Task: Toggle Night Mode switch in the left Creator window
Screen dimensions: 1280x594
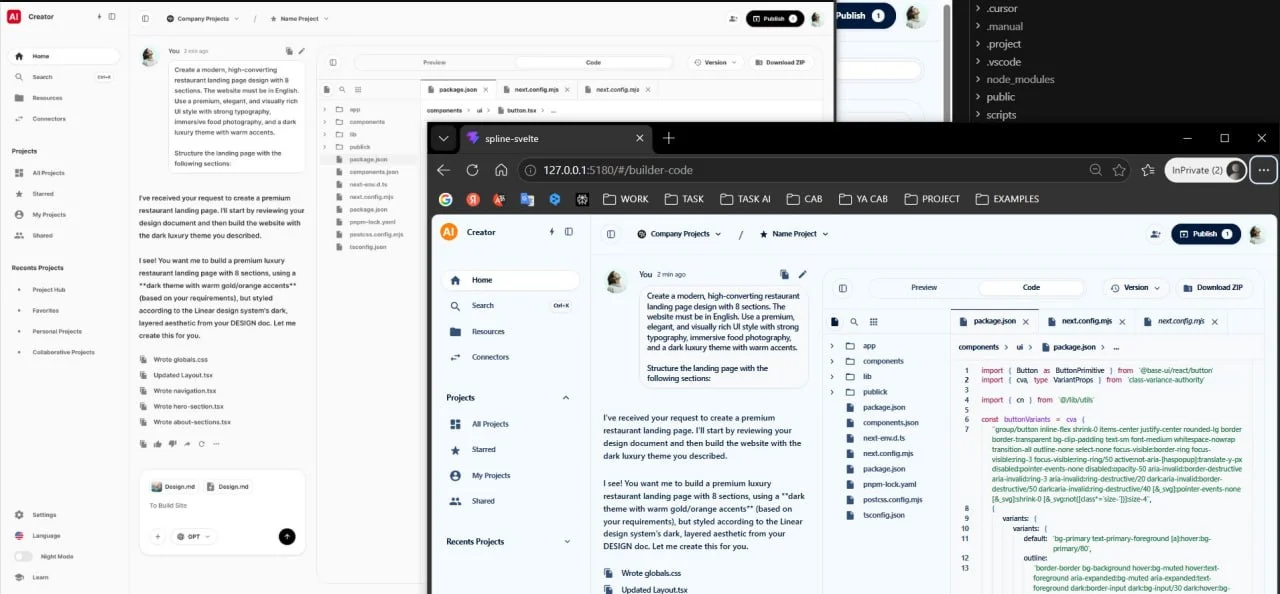Action: [x=21, y=556]
